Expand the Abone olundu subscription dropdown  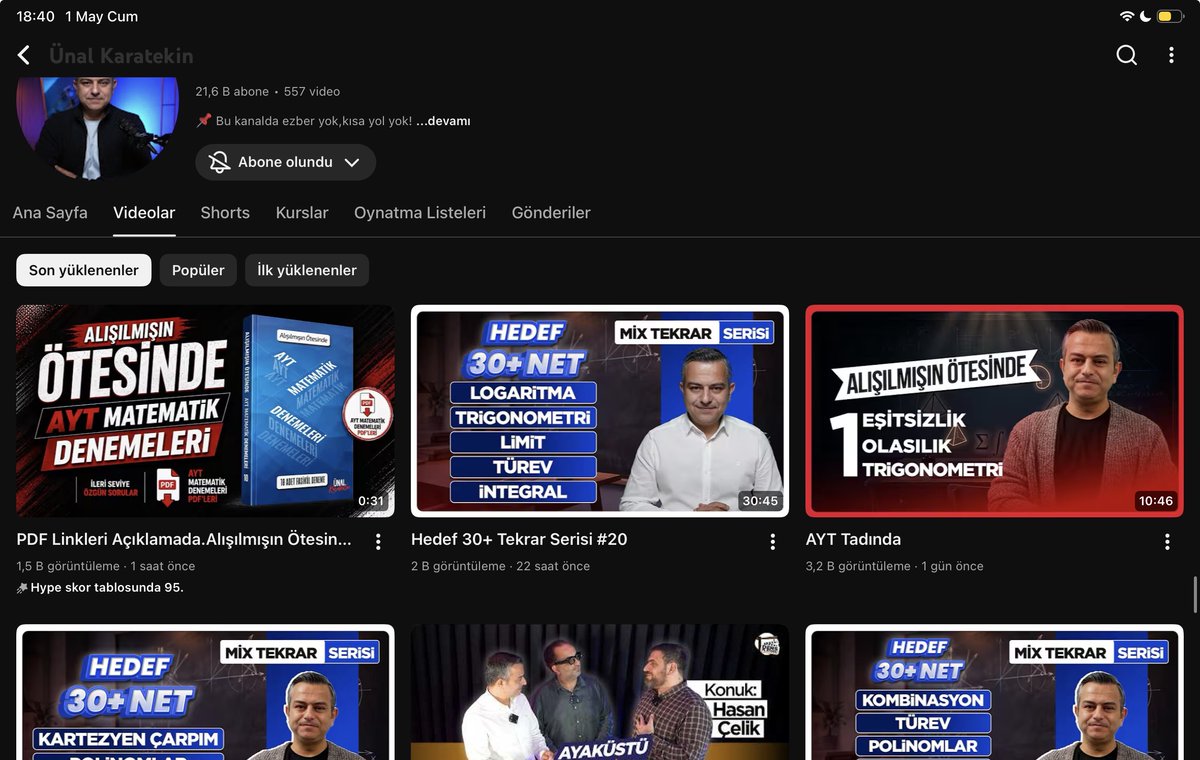[351, 162]
